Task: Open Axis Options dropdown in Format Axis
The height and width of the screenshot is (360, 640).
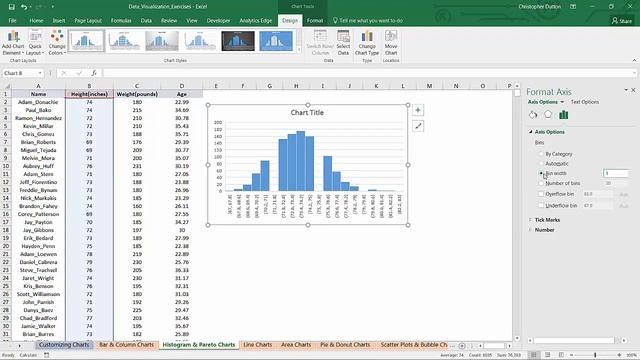Action: point(562,102)
